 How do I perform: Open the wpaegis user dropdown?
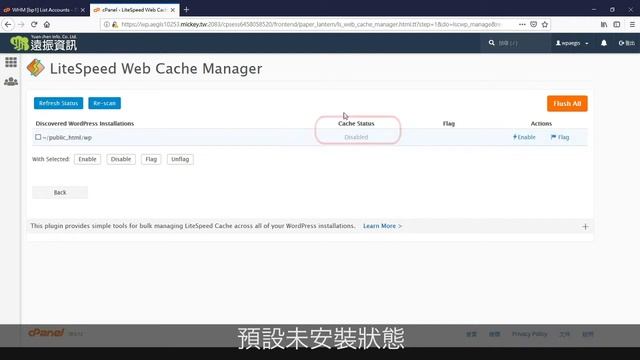coord(572,43)
